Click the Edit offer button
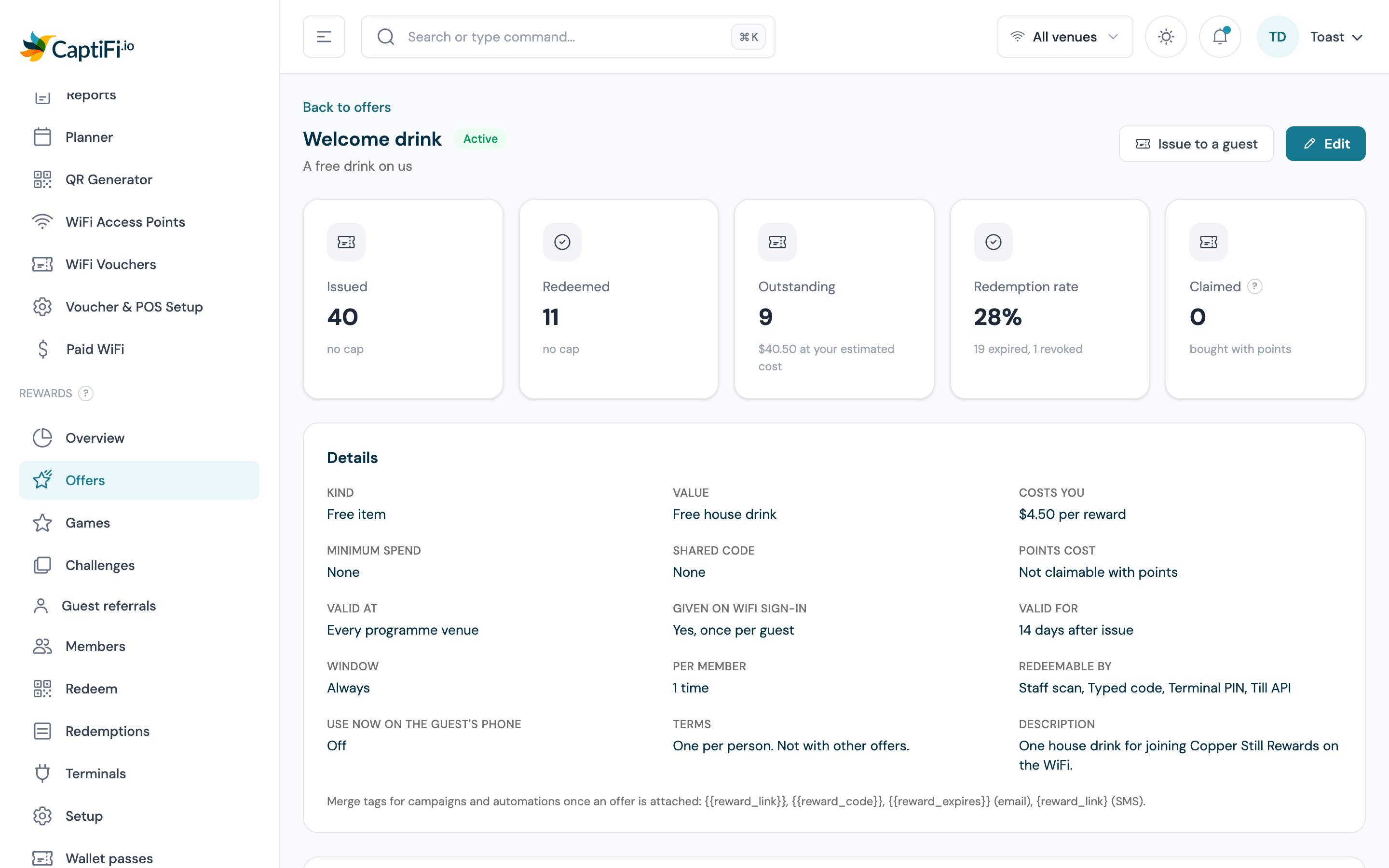The height and width of the screenshot is (868, 1389). click(1325, 144)
